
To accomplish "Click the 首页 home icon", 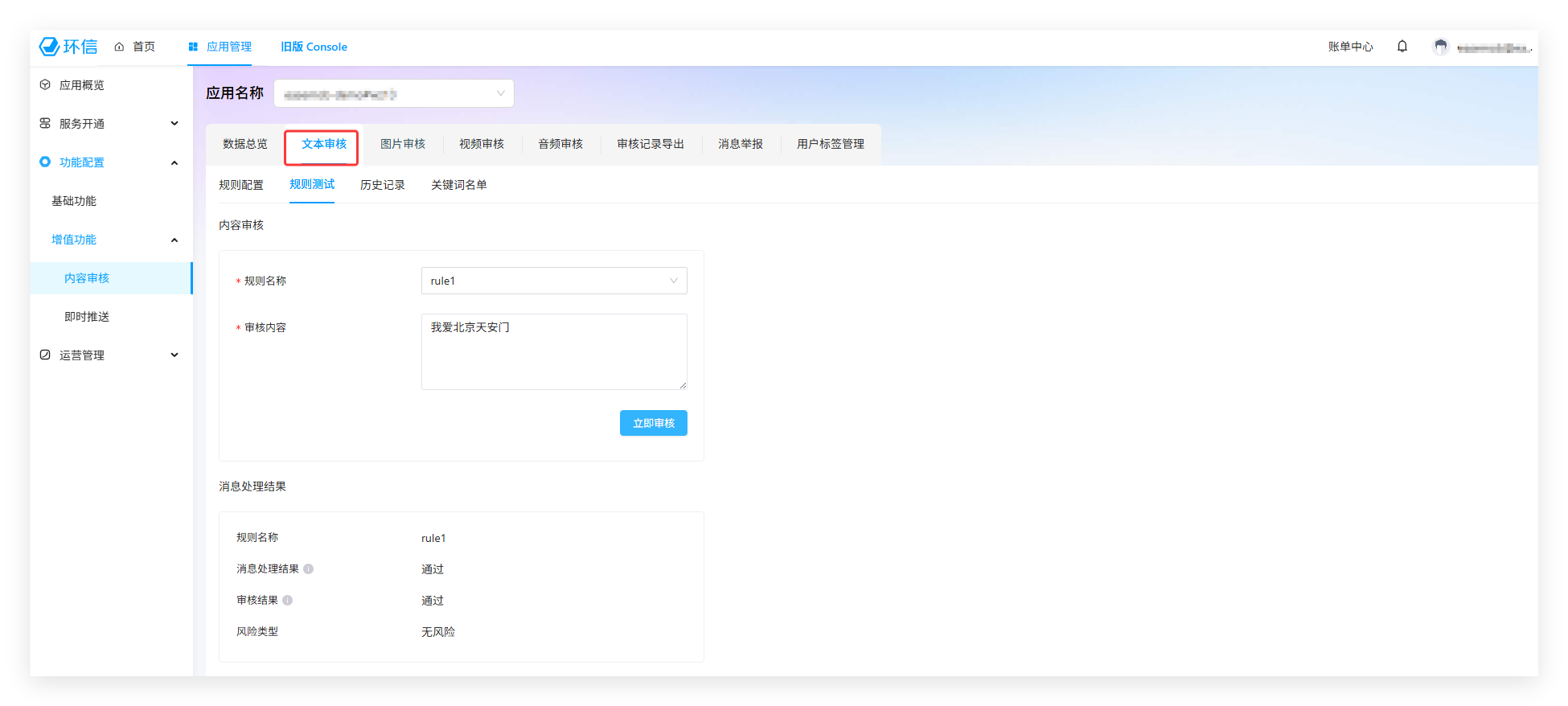I will click(x=119, y=47).
